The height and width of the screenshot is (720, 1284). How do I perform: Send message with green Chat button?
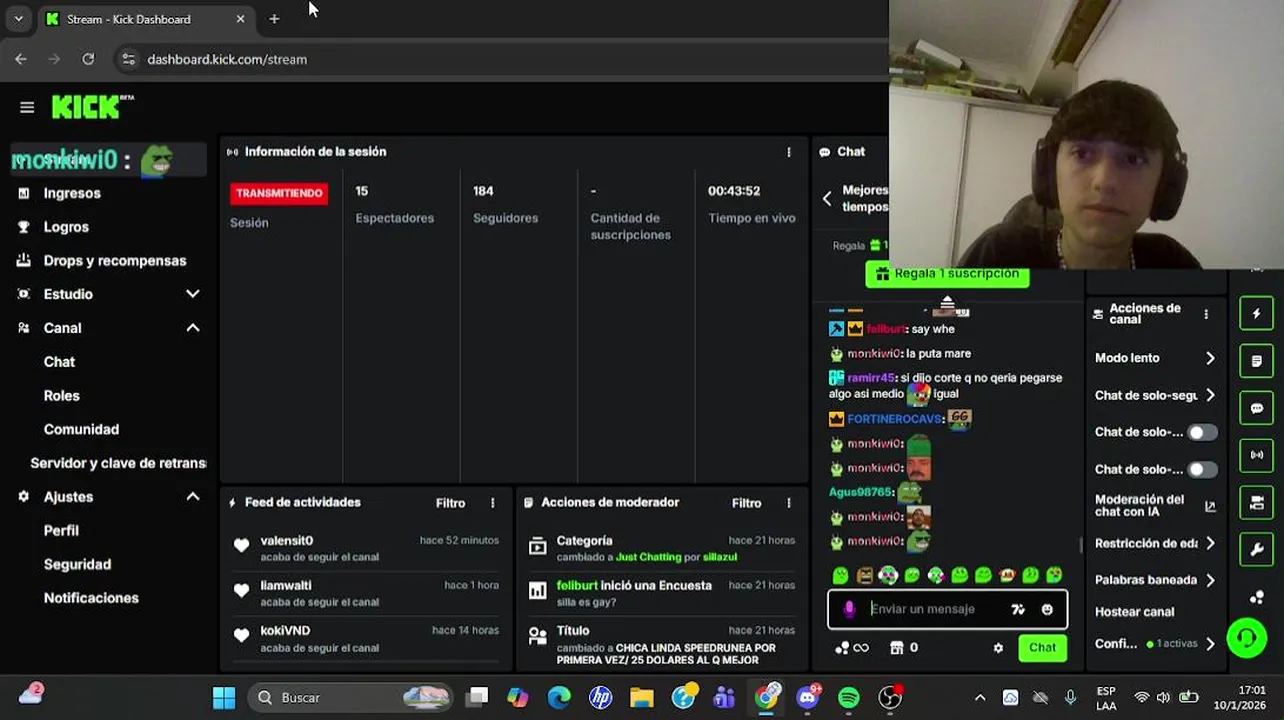pyautogui.click(x=1042, y=648)
